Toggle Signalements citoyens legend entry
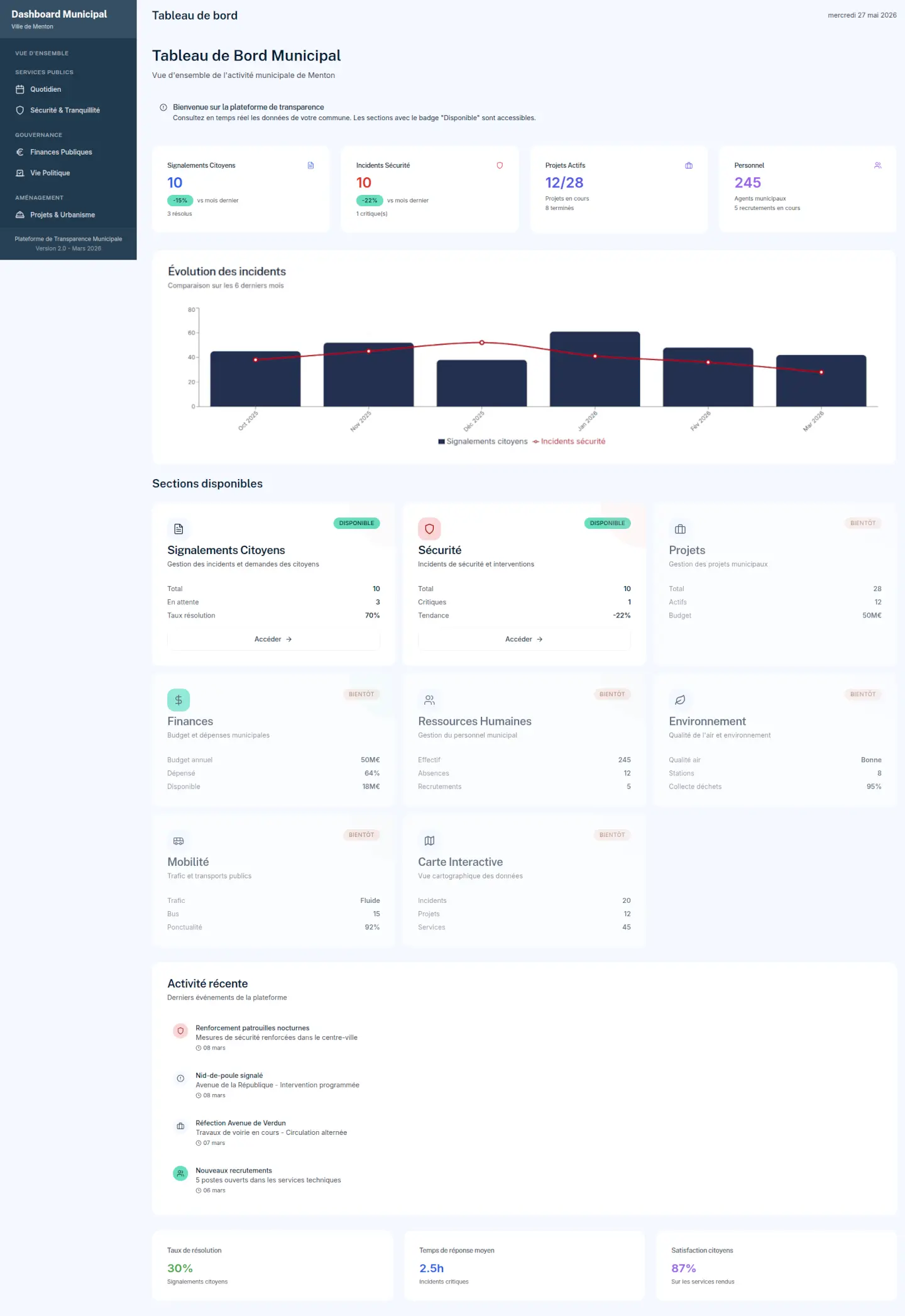 (483, 441)
